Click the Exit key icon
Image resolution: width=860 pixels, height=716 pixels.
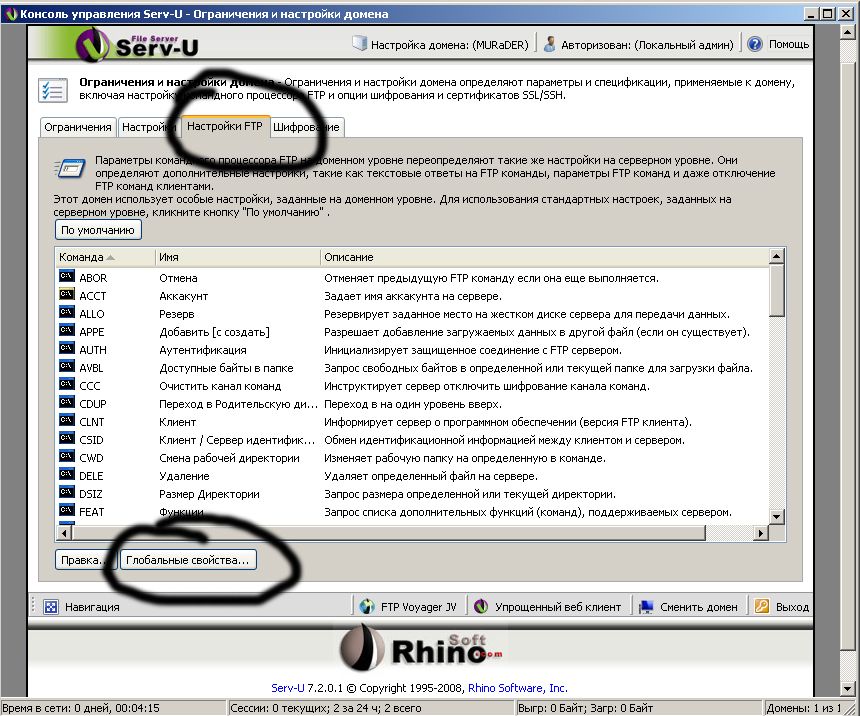[x=761, y=606]
